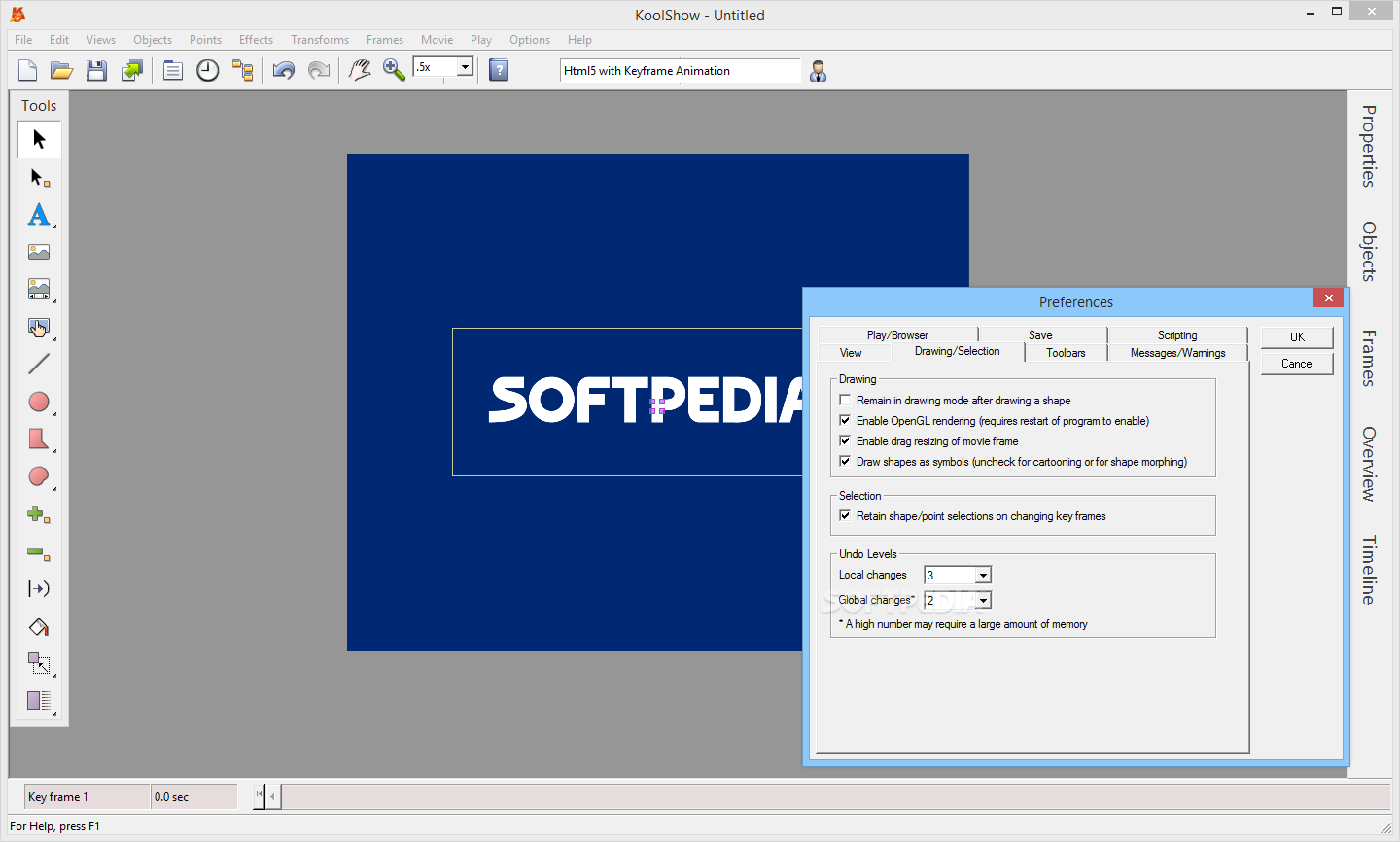Screen dimensions: 1400x842
Task: Click the Html5 with Keyframe Animation field
Action: (680, 70)
